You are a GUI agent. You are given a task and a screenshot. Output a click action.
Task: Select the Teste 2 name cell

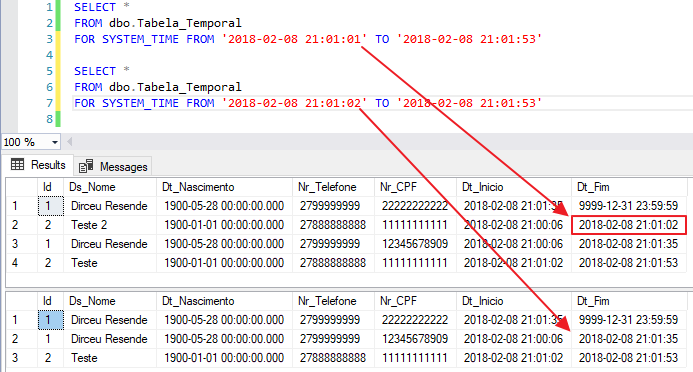tap(110, 225)
